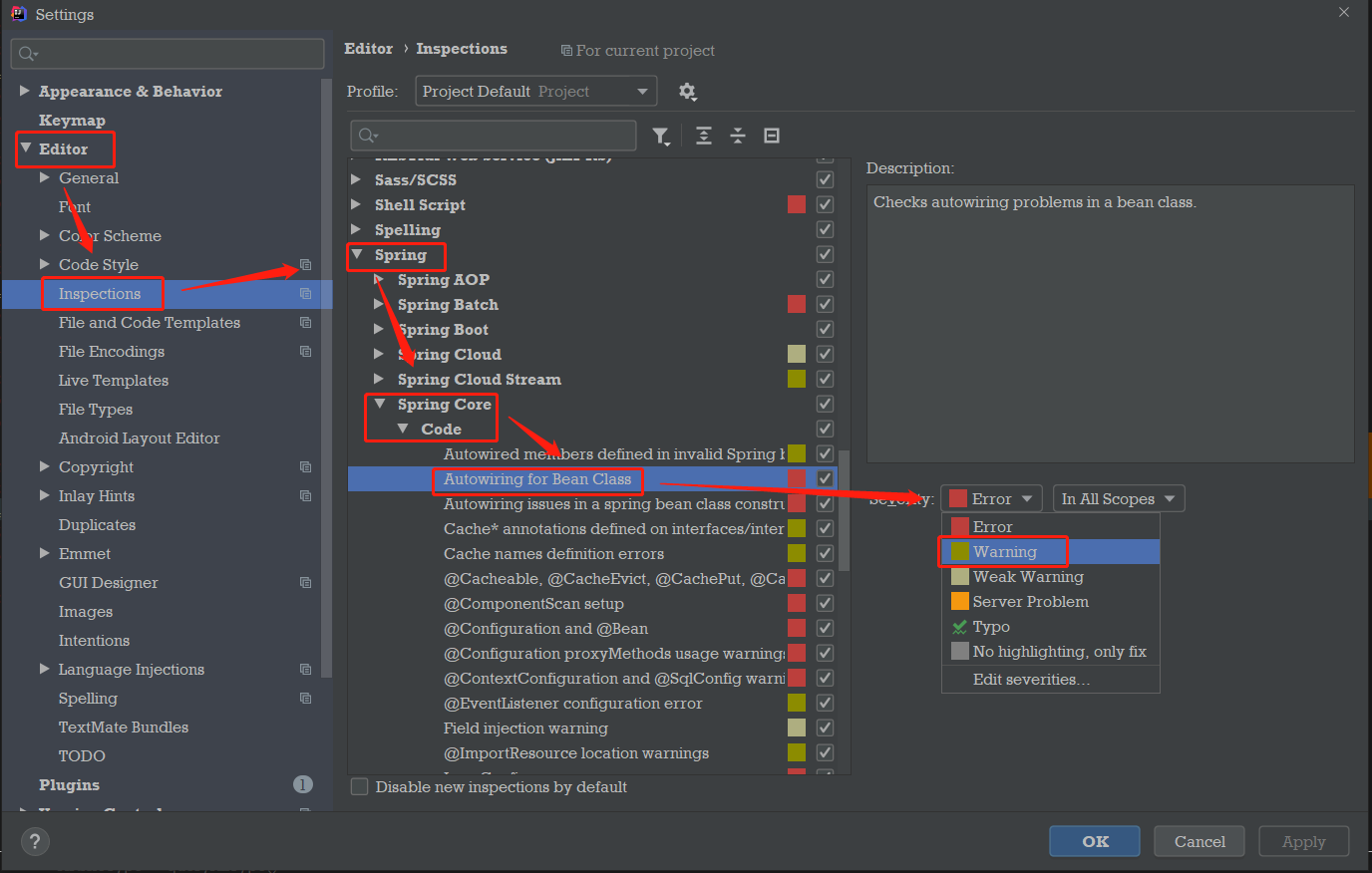1372x873 pixels.
Task: Open the Keymap settings page
Action: tap(72, 120)
